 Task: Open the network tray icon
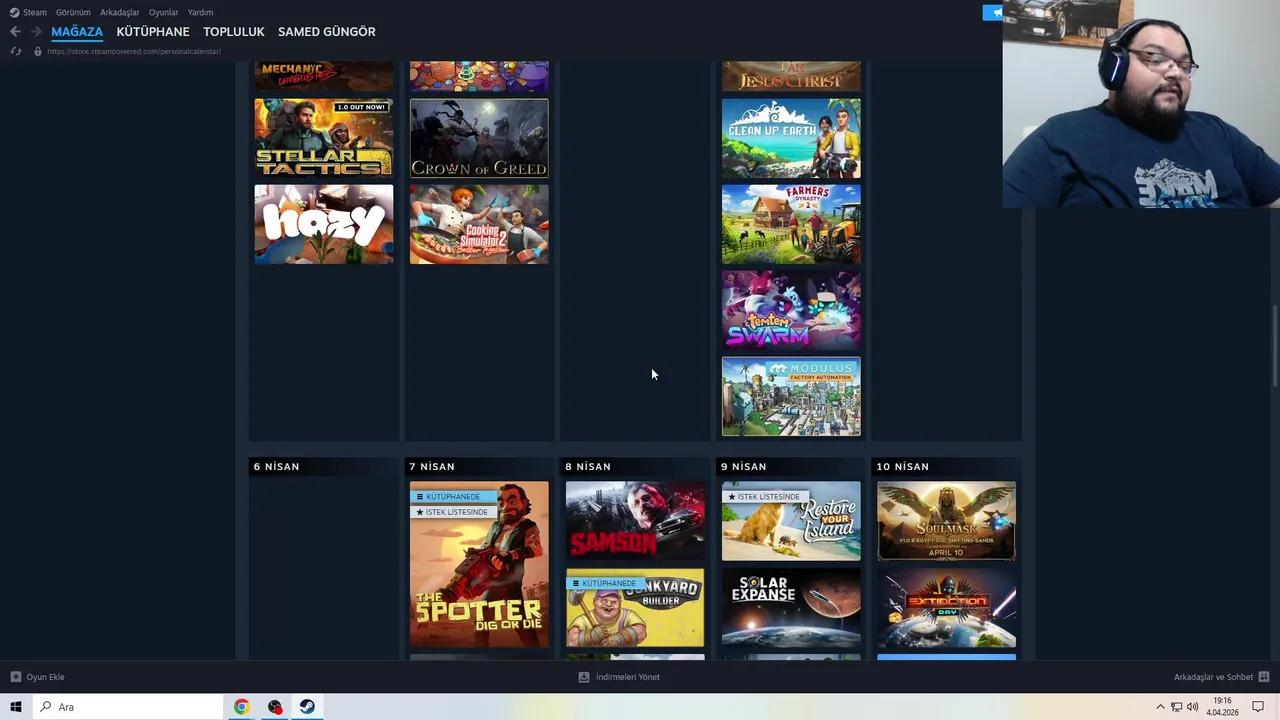tap(1176, 707)
